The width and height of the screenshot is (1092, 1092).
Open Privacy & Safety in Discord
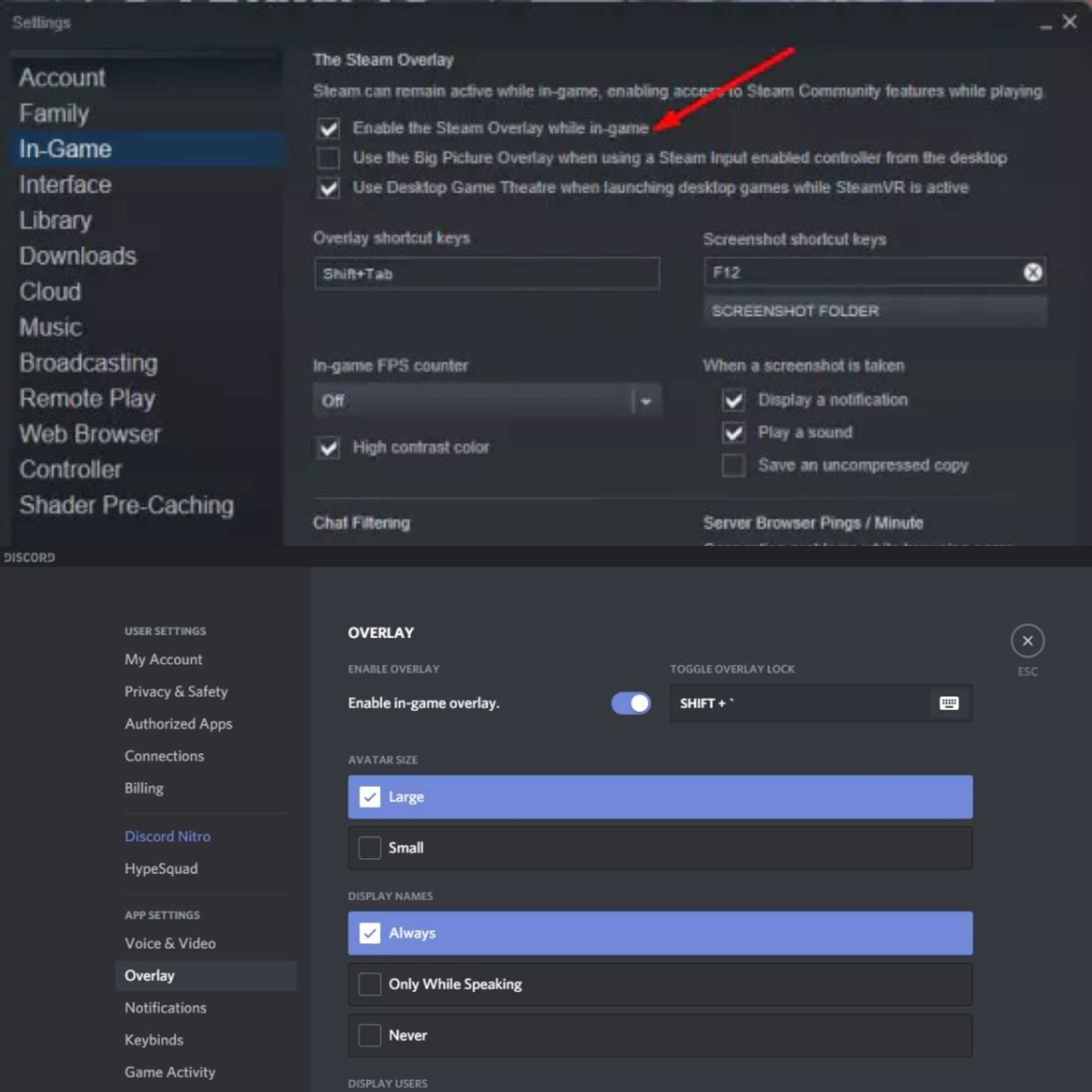[176, 691]
